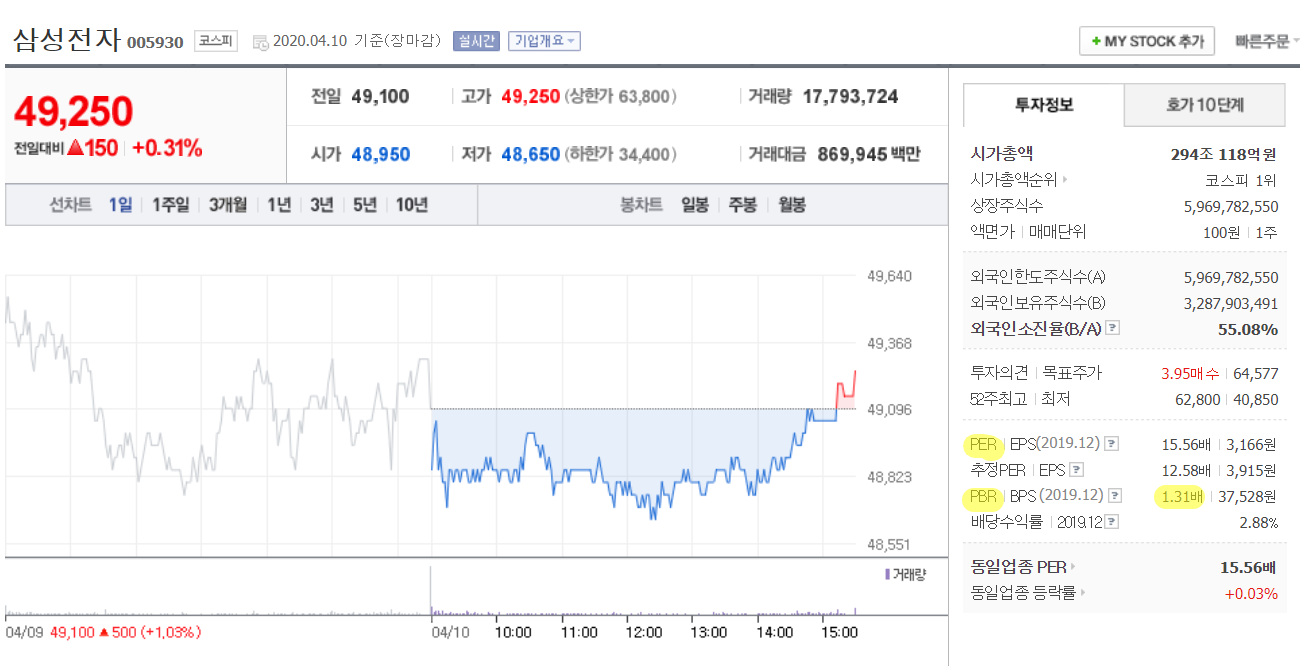
Task: Select the 투자정보 tab
Action: 1043,104
